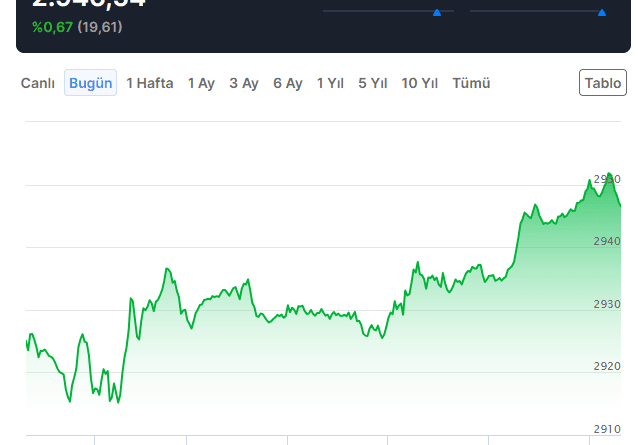Screen dimensions: 638x445
Task: Open the 10 Yıl view
Action: click(x=420, y=83)
